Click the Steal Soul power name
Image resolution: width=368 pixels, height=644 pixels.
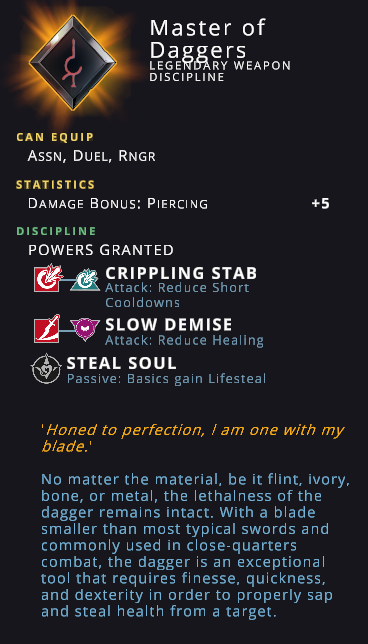pos(122,363)
